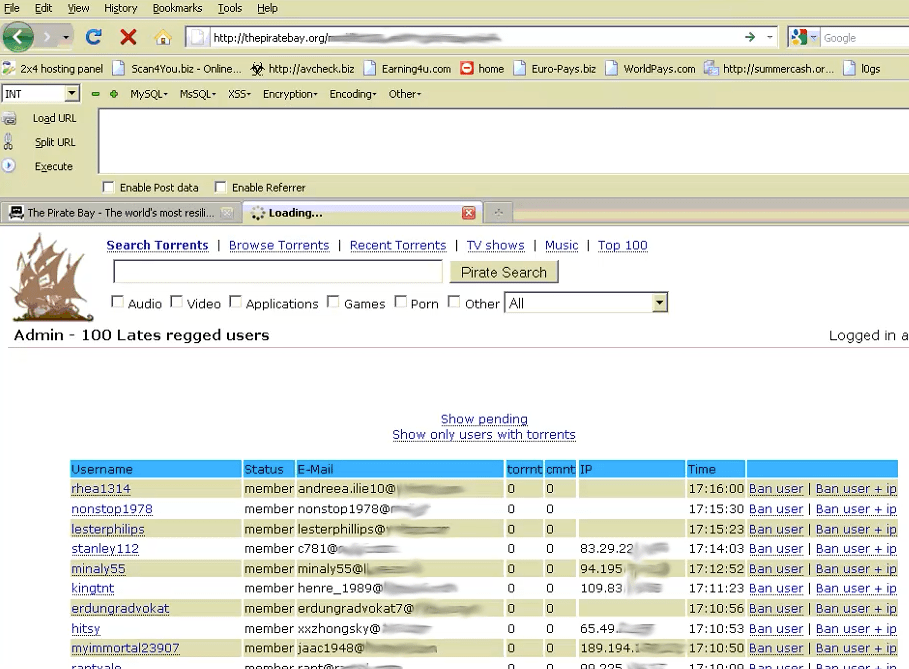Image resolution: width=909 pixels, height=669 pixels.
Task: Open the Bookmarks menu
Action: click(x=176, y=8)
